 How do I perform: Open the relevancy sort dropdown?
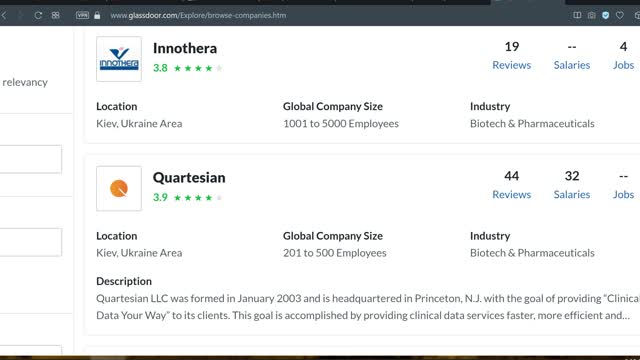pyautogui.click(x=25, y=82)
